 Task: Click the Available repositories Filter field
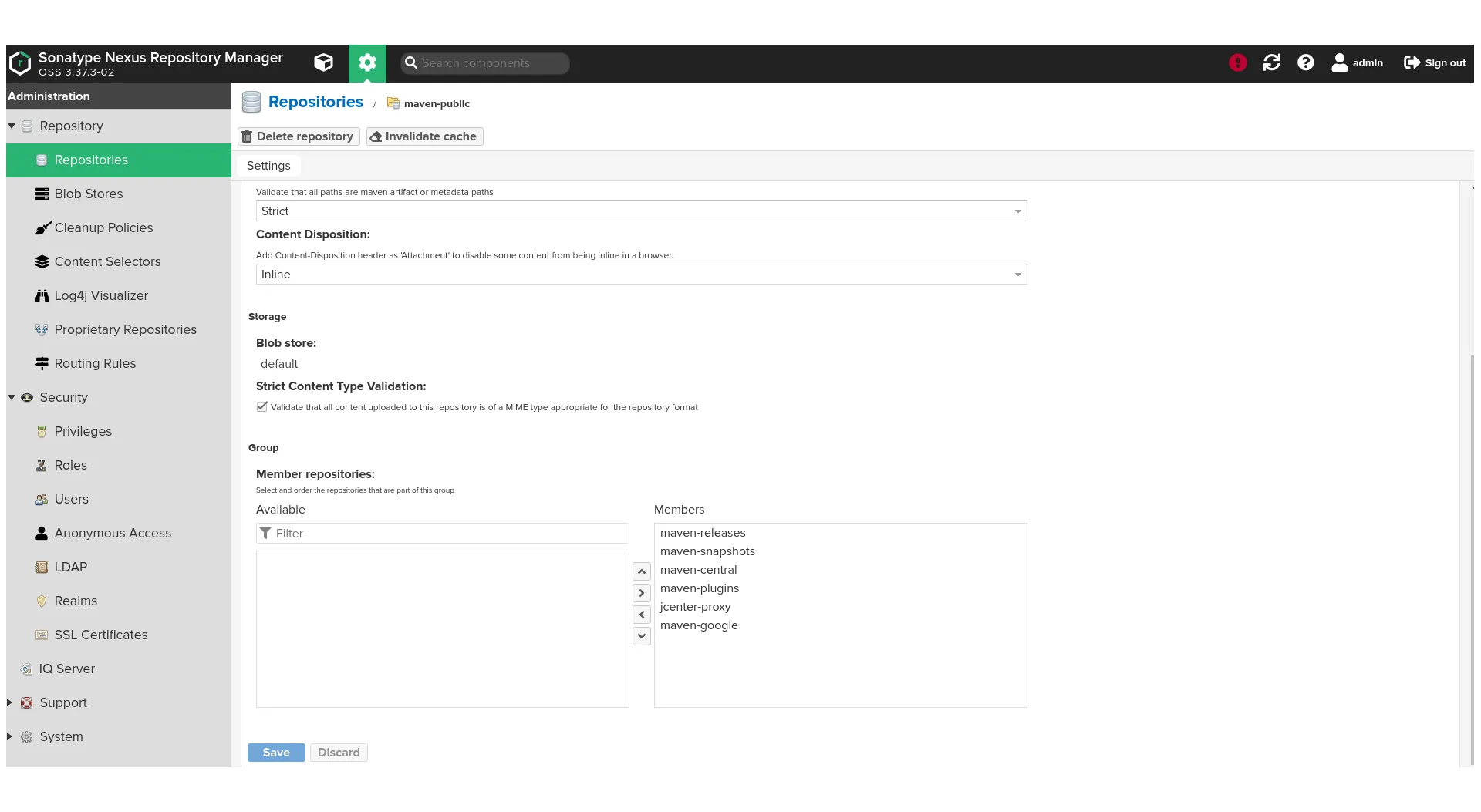coord(443,534)
